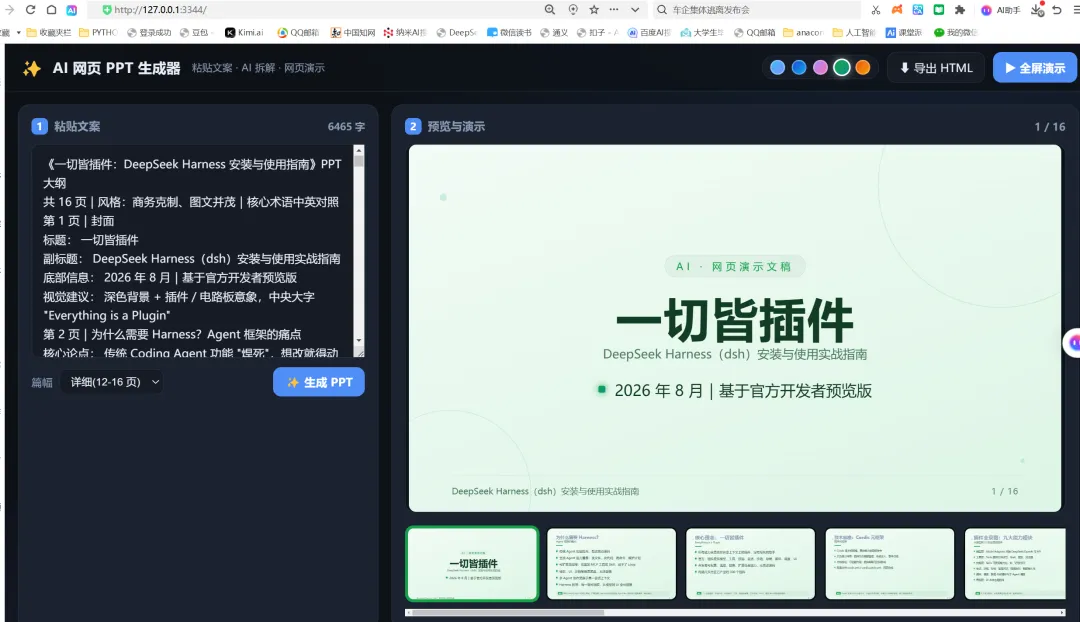
Task: Click the forward navigation arrow
Action: tap(10, 10)
